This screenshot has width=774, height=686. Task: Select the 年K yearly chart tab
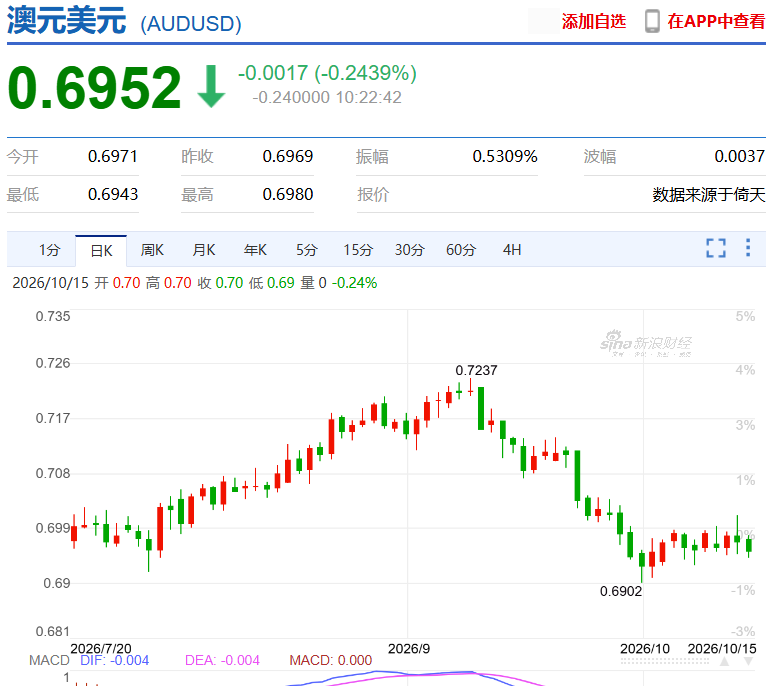click(x=255, y=250)
